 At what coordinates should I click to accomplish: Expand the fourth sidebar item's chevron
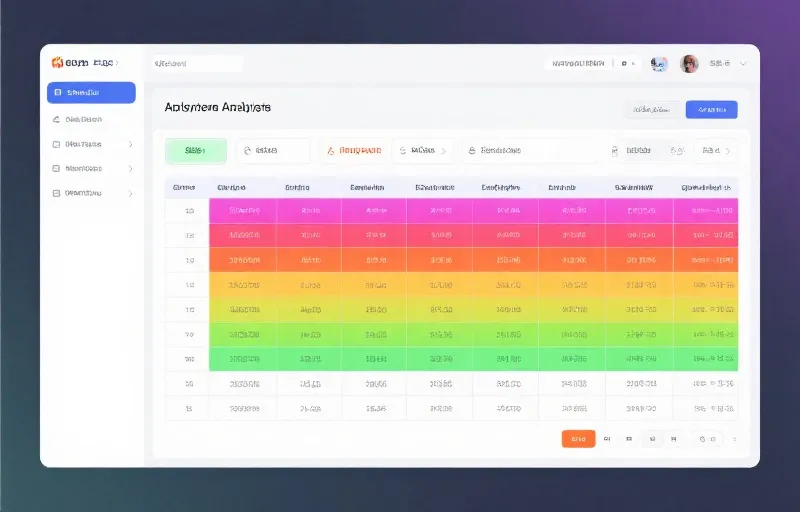coord(131,168)
